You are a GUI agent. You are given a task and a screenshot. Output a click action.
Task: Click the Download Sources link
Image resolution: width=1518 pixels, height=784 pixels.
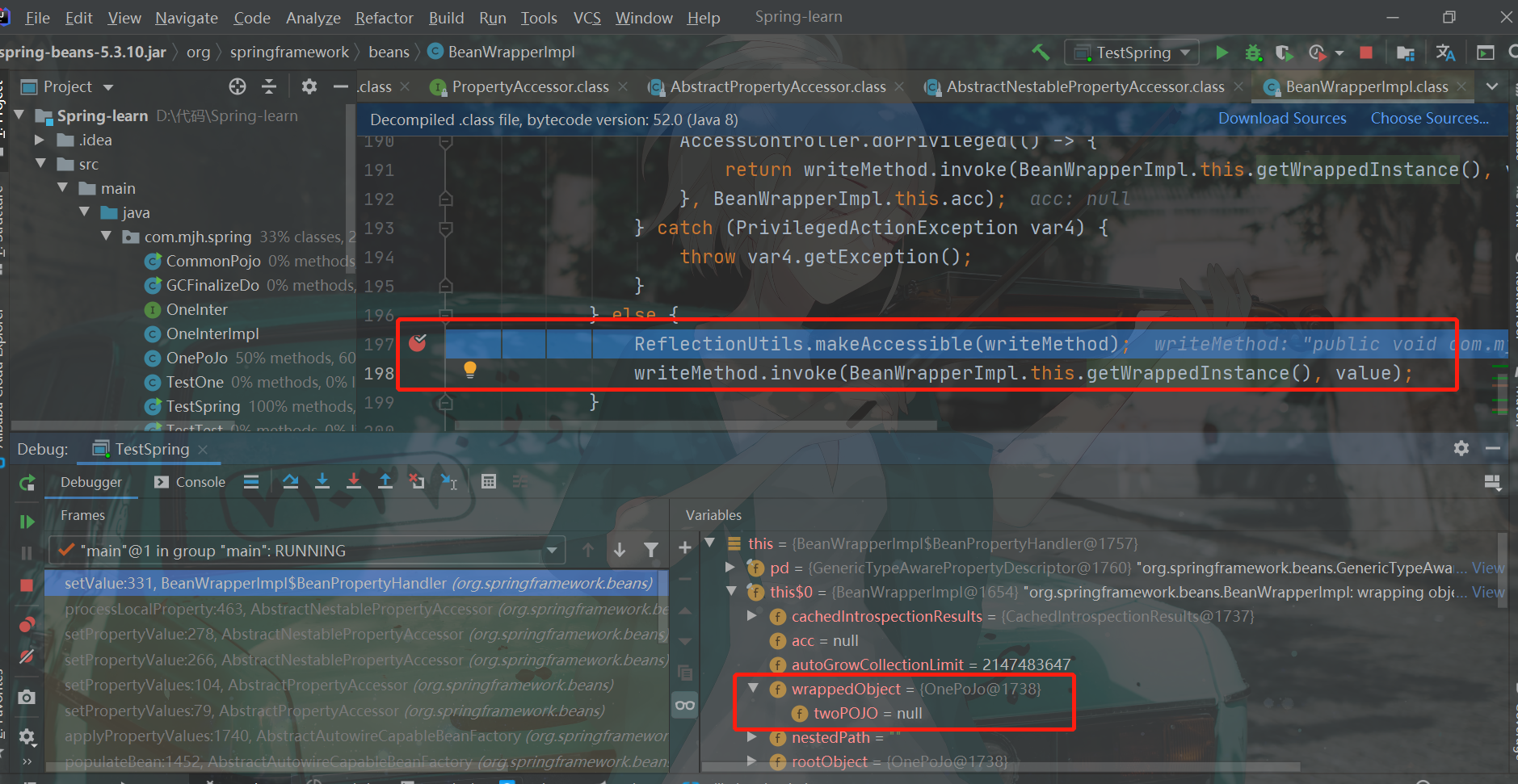click(1282, 119)
